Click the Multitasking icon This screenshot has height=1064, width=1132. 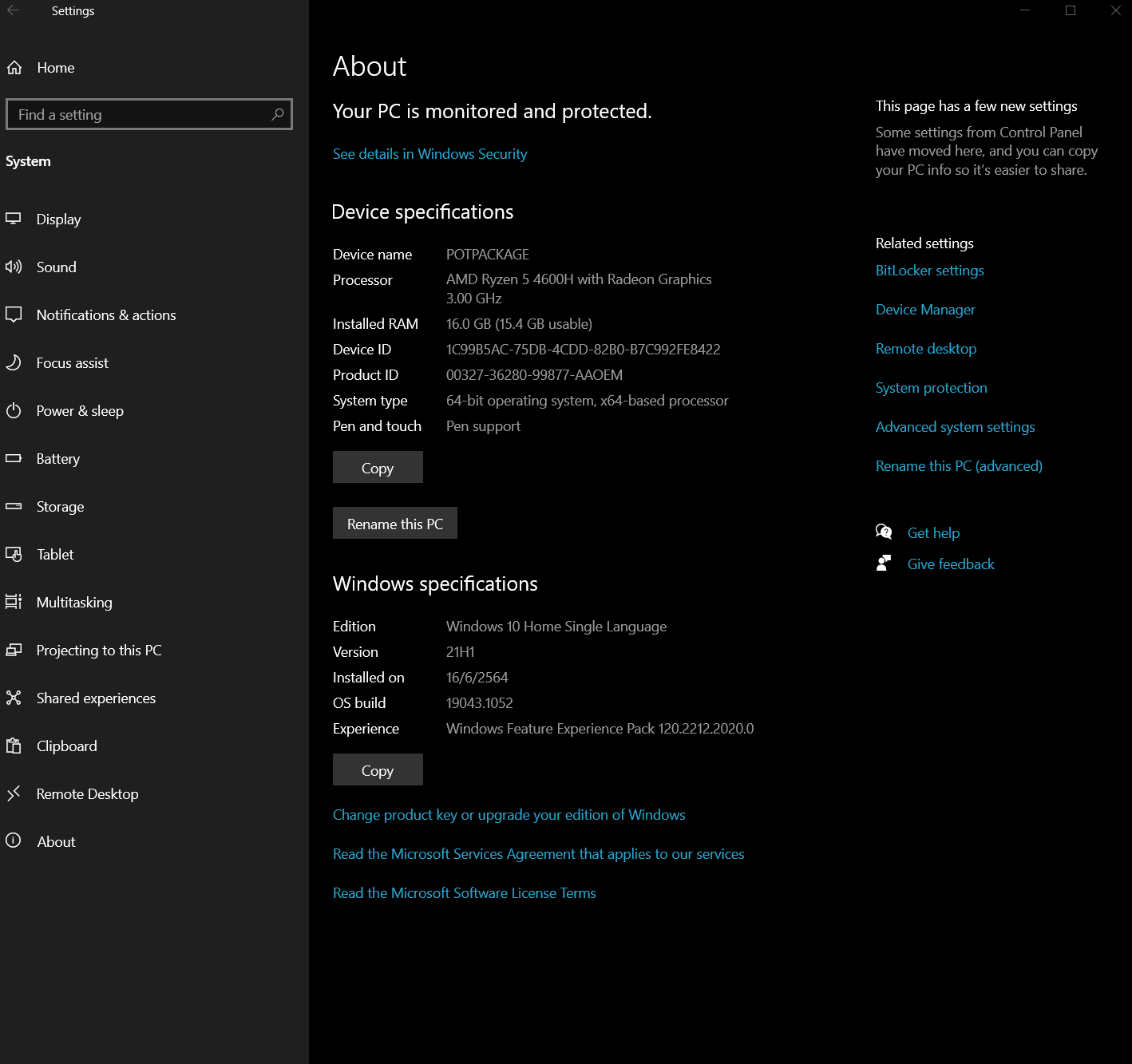pyautogui.click(x=14, y=602)
